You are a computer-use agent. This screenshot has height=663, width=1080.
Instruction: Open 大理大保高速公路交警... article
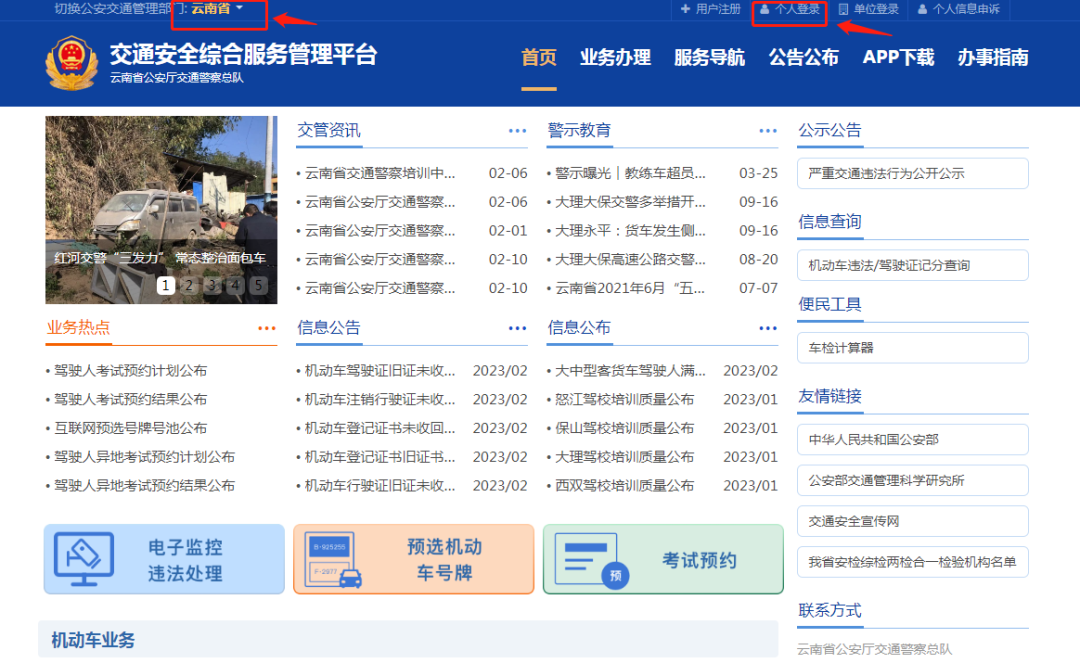[630, 260]
